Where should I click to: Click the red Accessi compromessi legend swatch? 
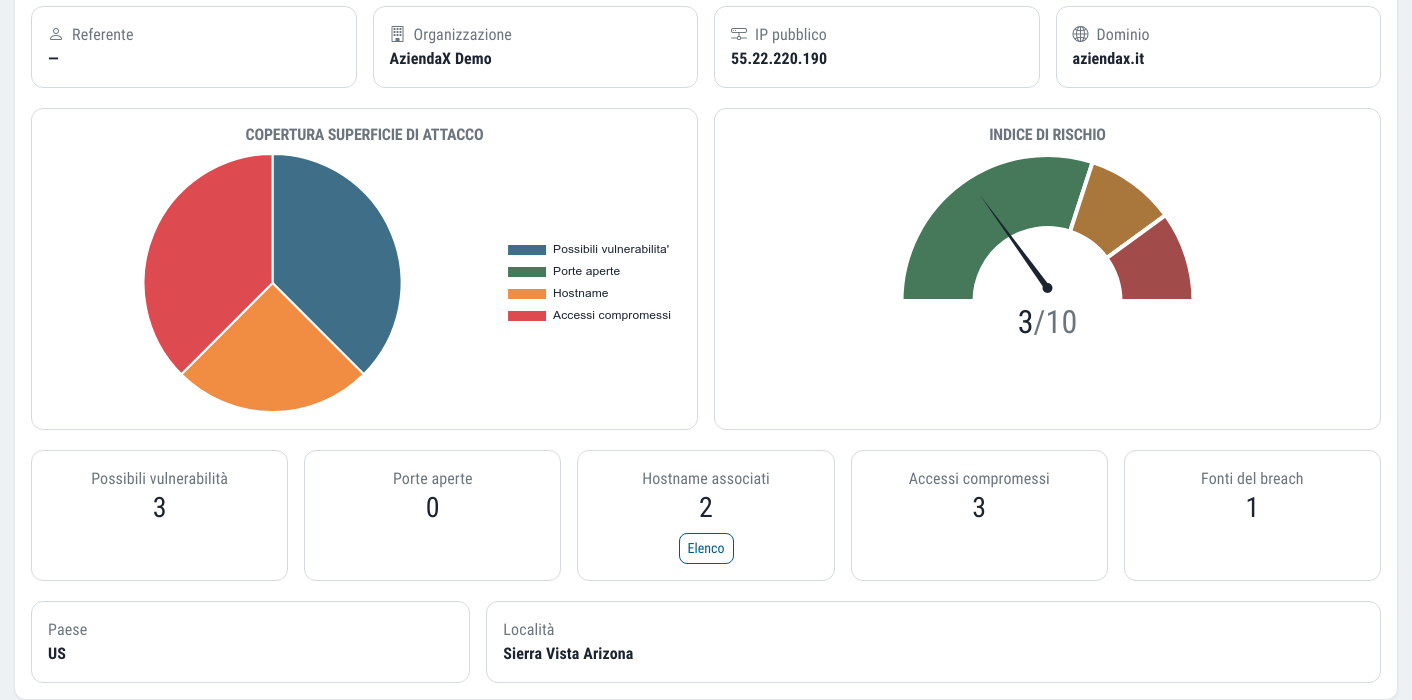coord(527,316)
